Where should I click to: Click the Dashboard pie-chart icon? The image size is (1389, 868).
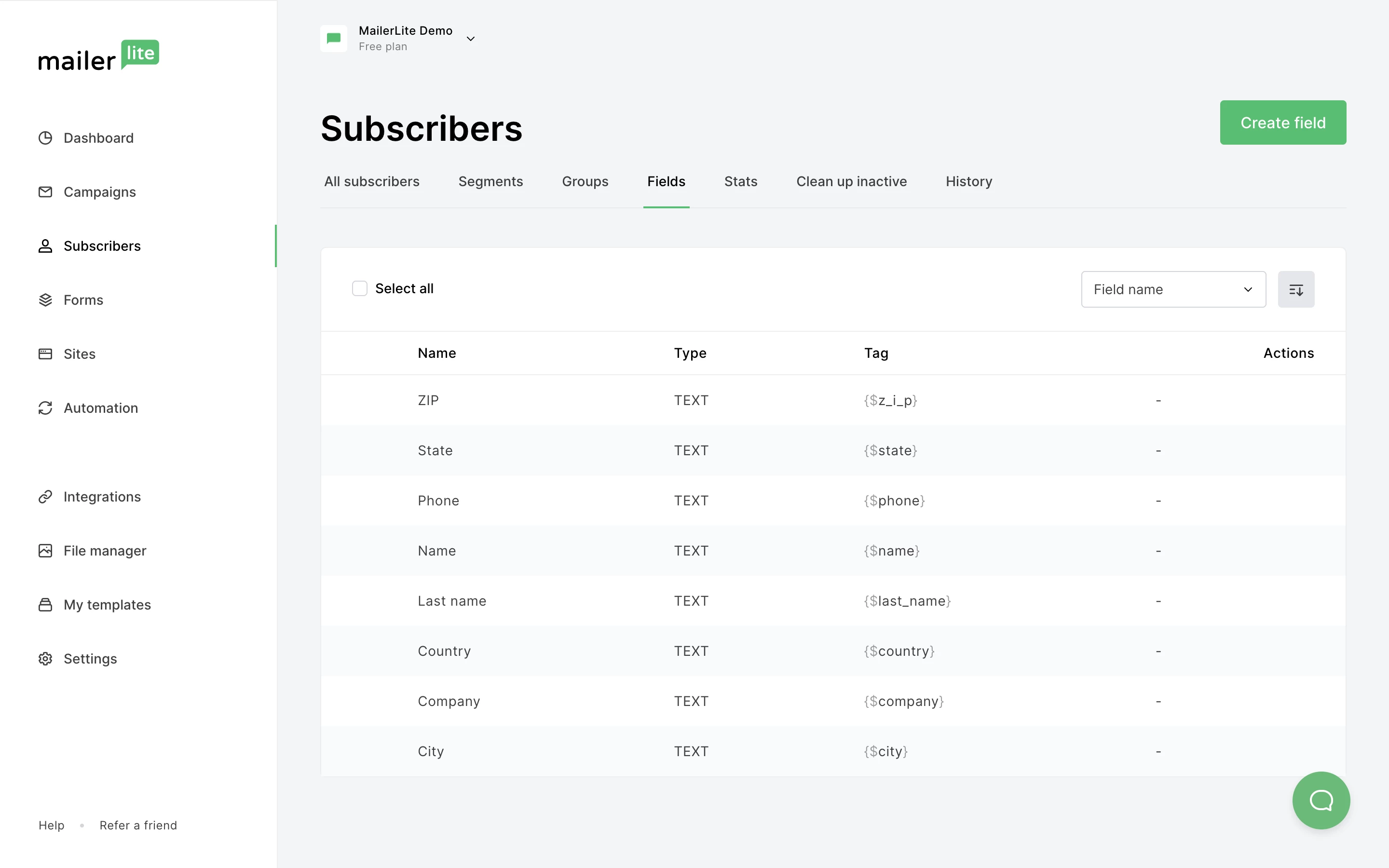(45, 138)
